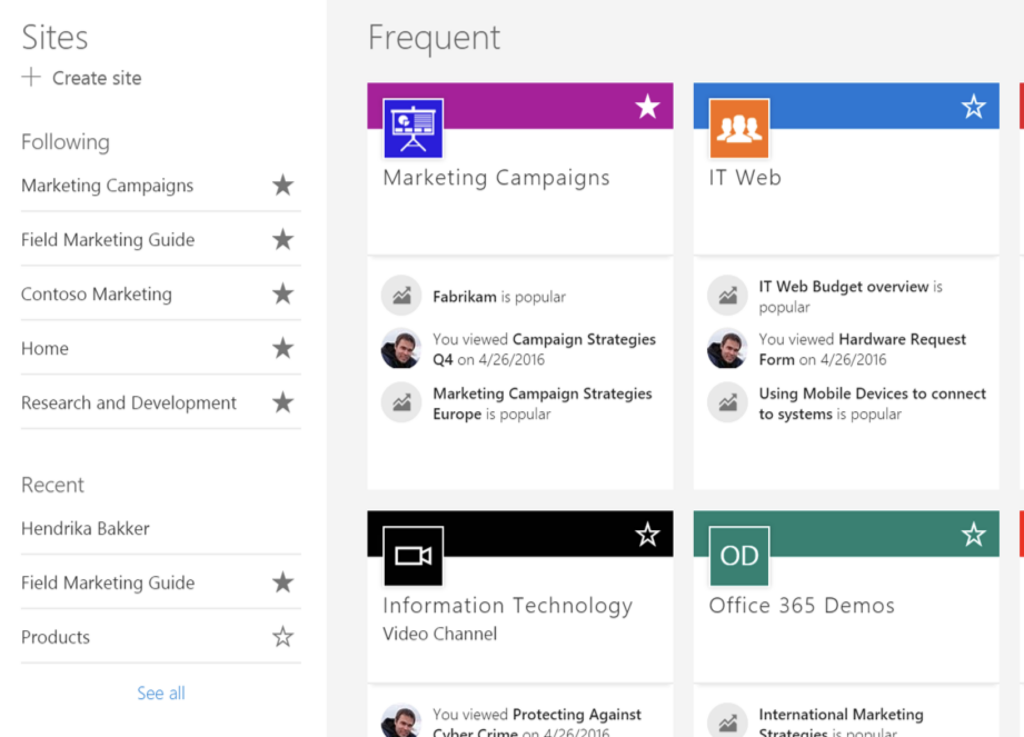Open the Marketing Campaigns card title
This screenshot has width=1024, height=737.
(496, 178)
